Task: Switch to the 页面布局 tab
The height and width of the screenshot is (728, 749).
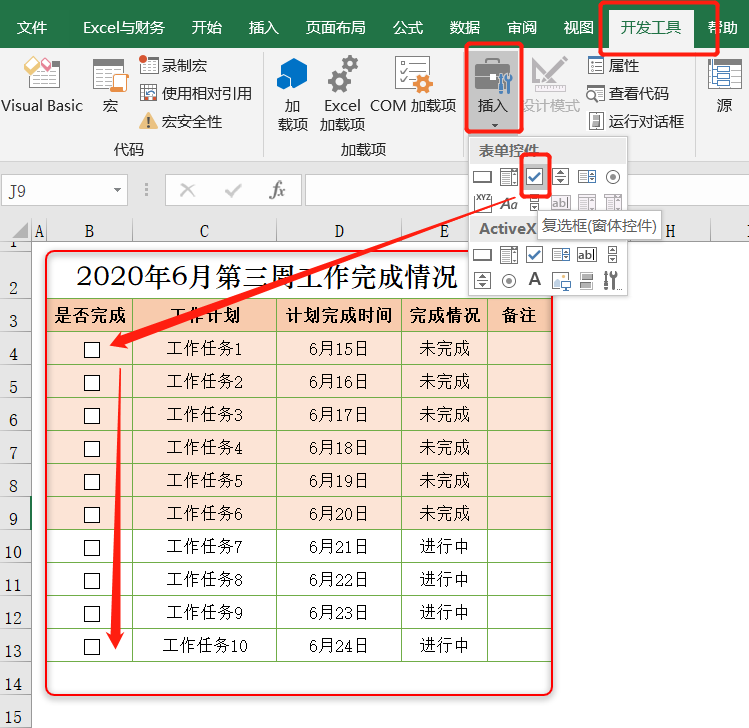Action: 335,28
